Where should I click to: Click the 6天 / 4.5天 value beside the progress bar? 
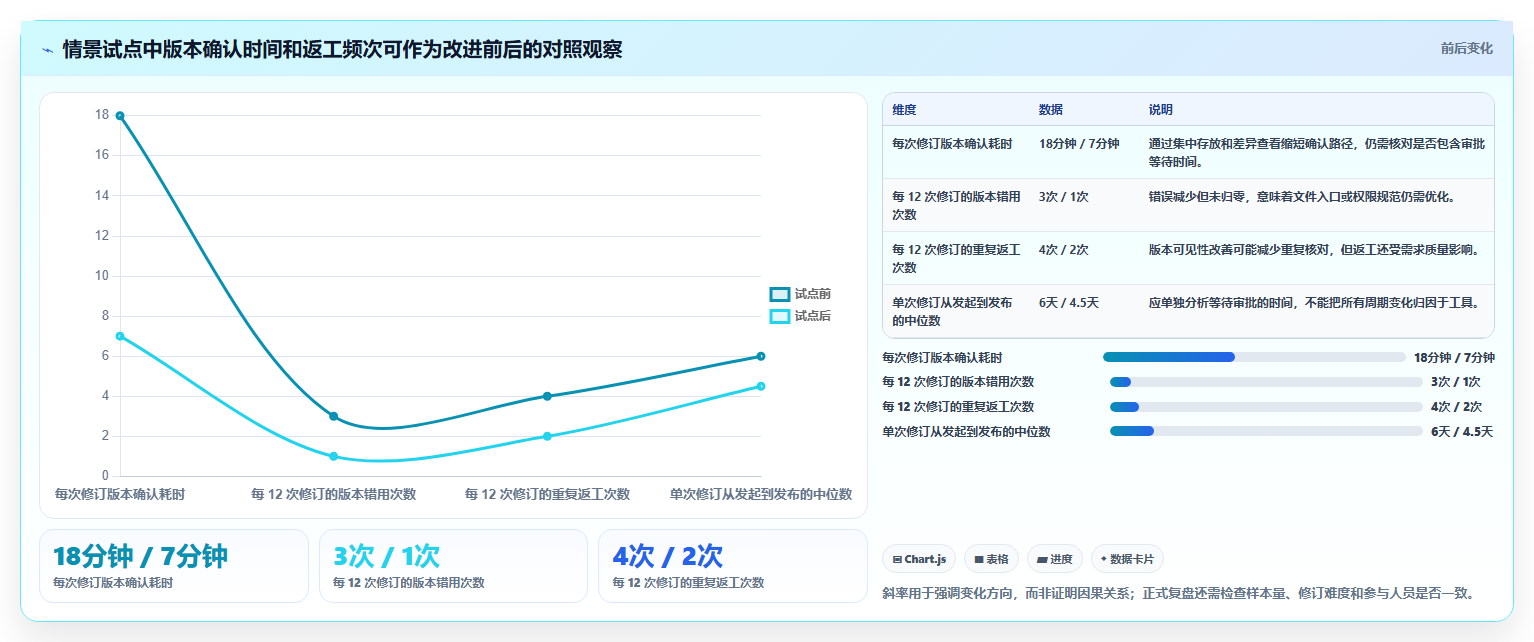pyautogui.click(x=1462, y=432)
